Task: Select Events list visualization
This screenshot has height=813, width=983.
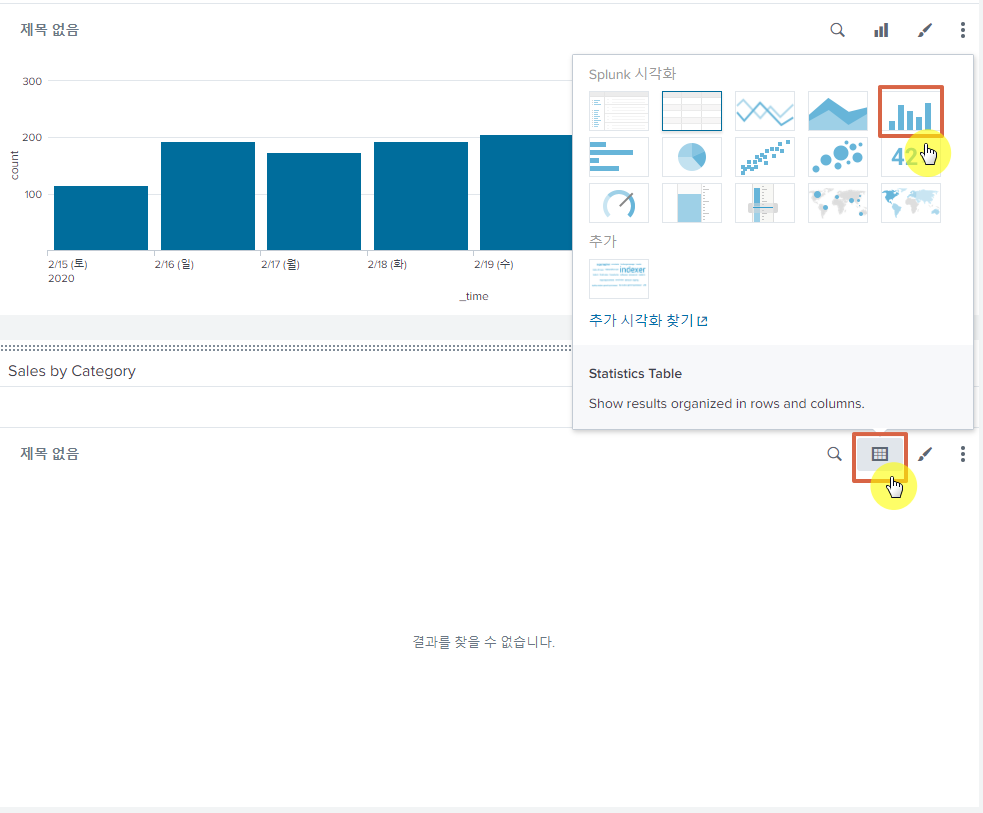Action: coord(619,111)
